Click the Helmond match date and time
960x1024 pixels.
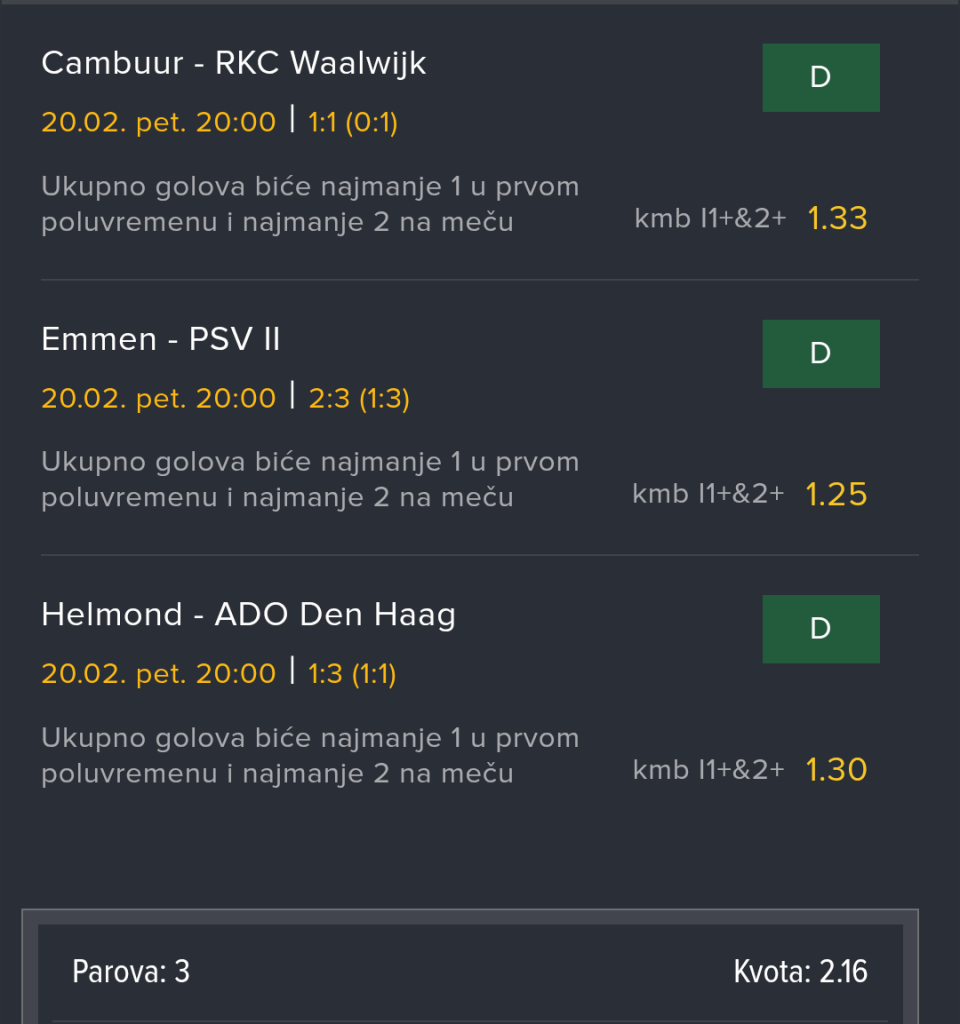point(158,675)
